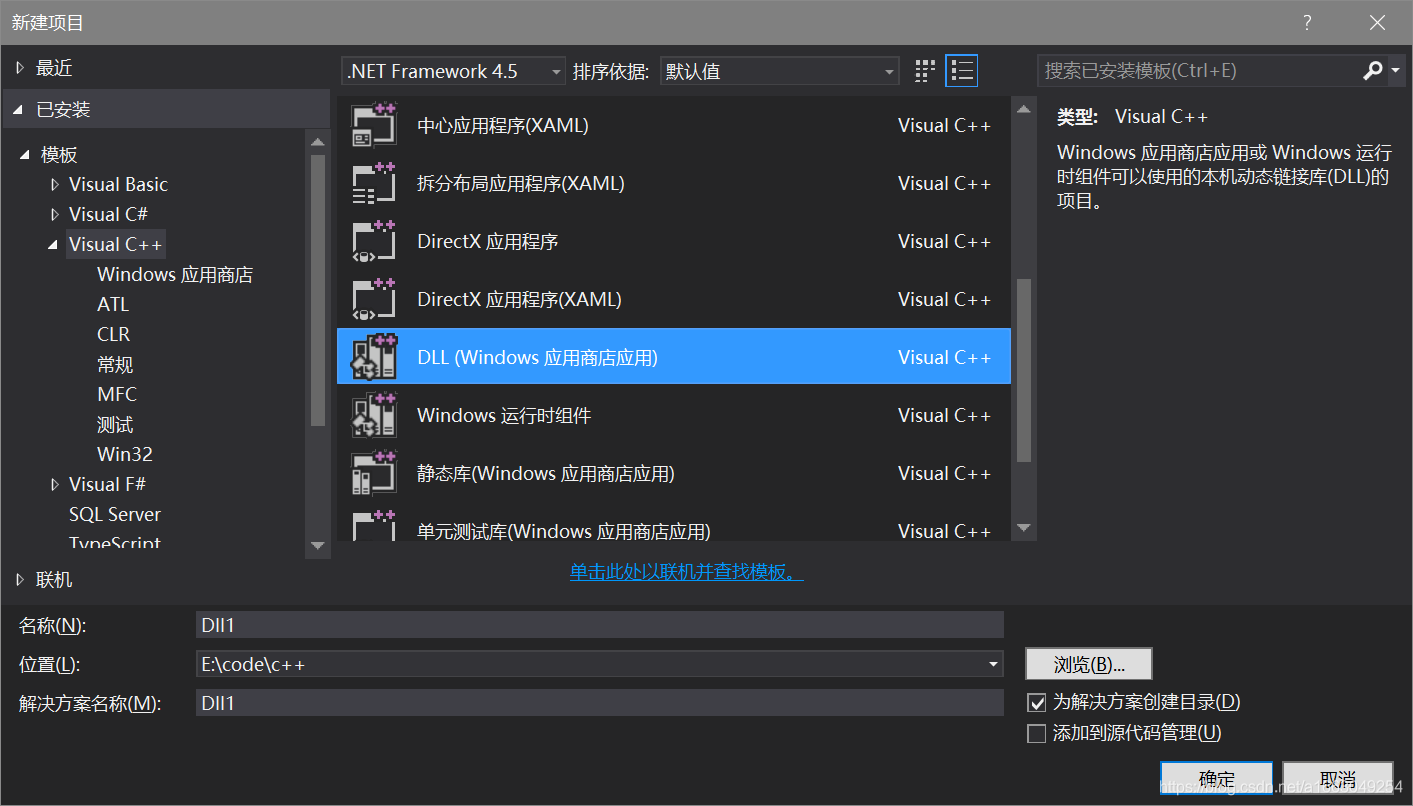This screenshot has height=806, width=1413.
Task: Open the search options dropdown arrow
Action: pyautogui.click(x=1395, y=71)
